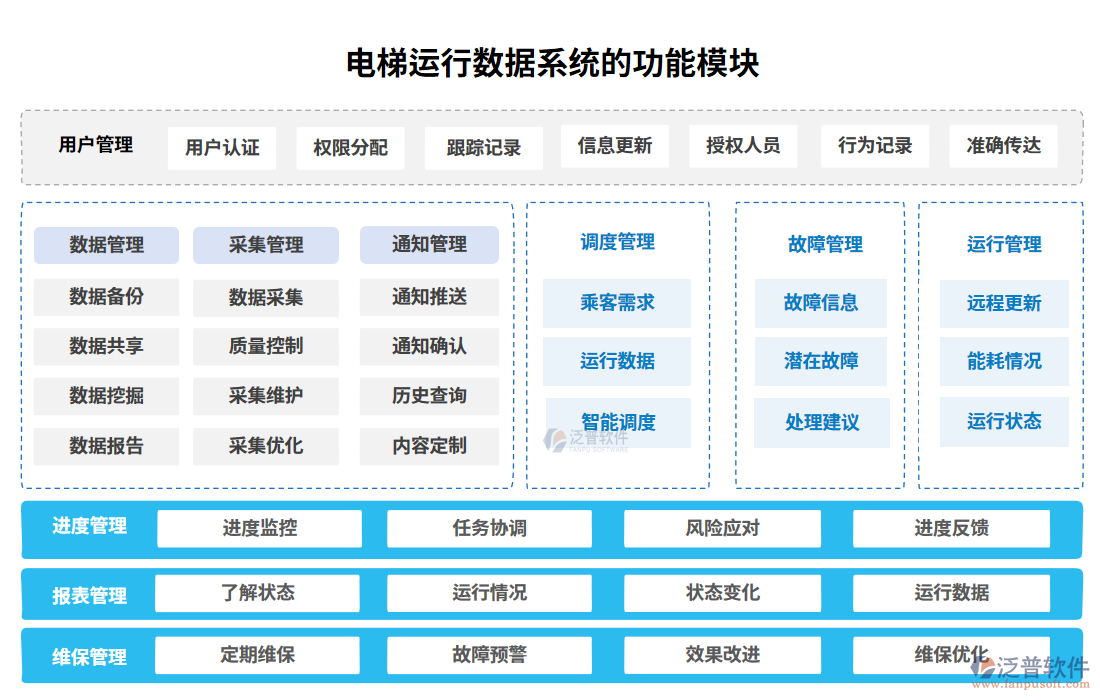Click the 数据挖掘 item
Viewport: 1100px width, 700px height.
pyautogui.click(x=106, y=396)
